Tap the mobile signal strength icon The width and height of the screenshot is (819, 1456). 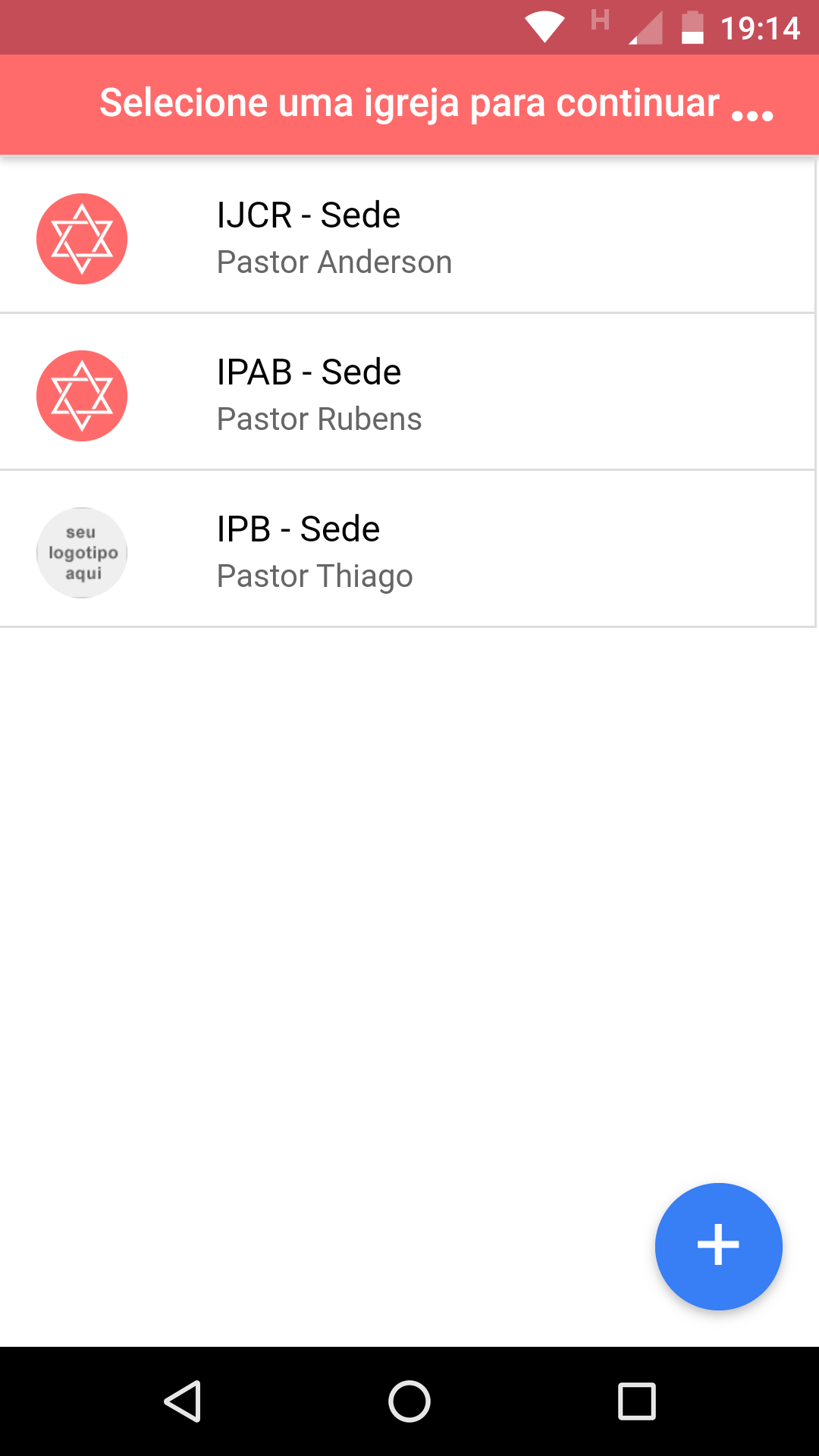(x=645, y=28)
